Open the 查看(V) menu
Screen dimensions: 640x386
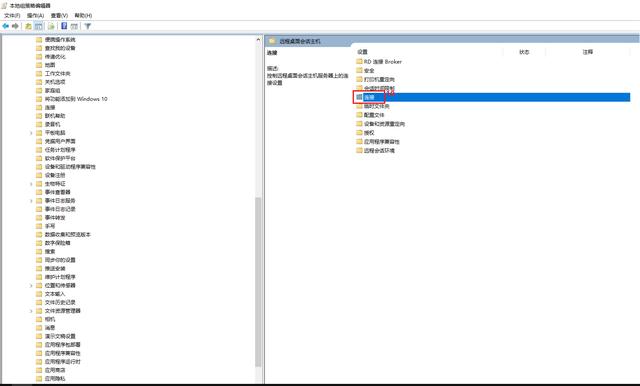pyautogui.click(x=59, y=16)
